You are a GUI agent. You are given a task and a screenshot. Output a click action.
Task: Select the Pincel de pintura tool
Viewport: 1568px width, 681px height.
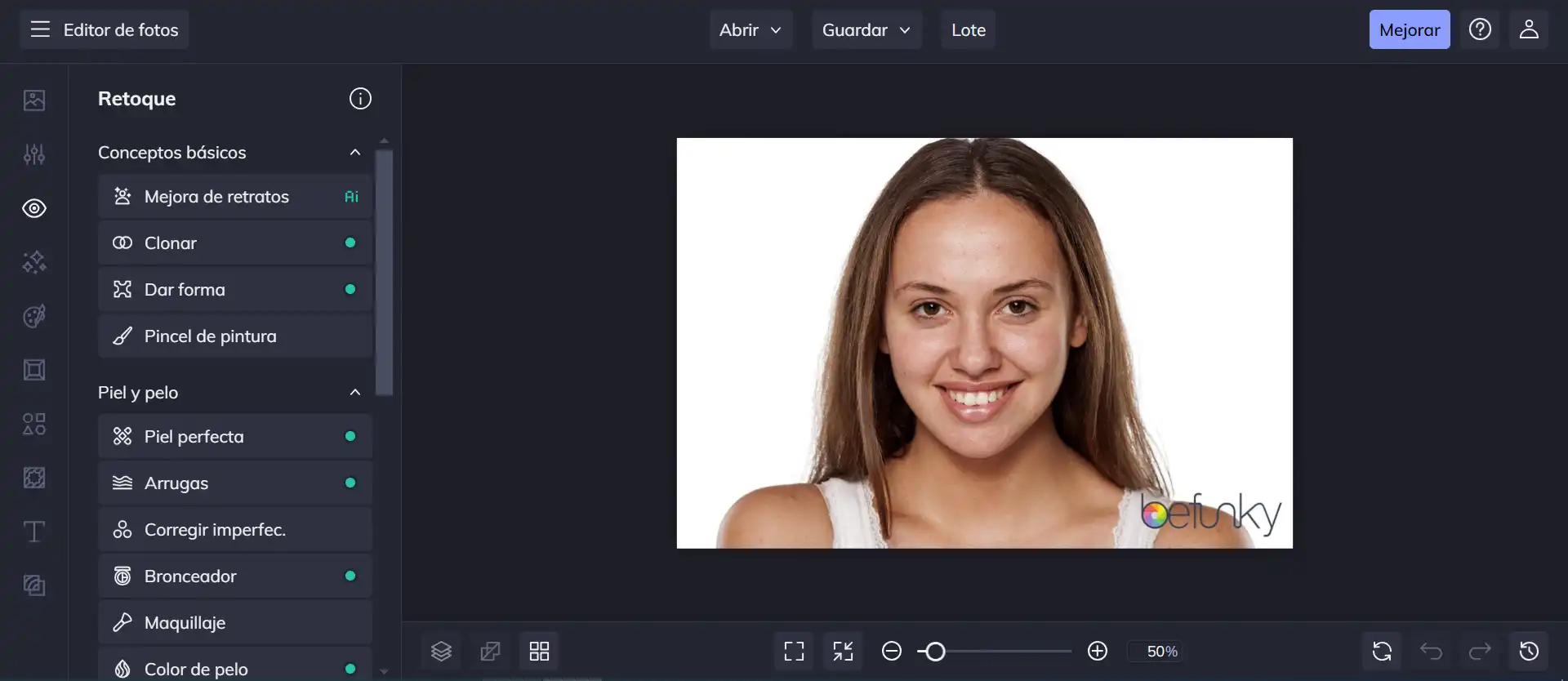tap(235, 336)
